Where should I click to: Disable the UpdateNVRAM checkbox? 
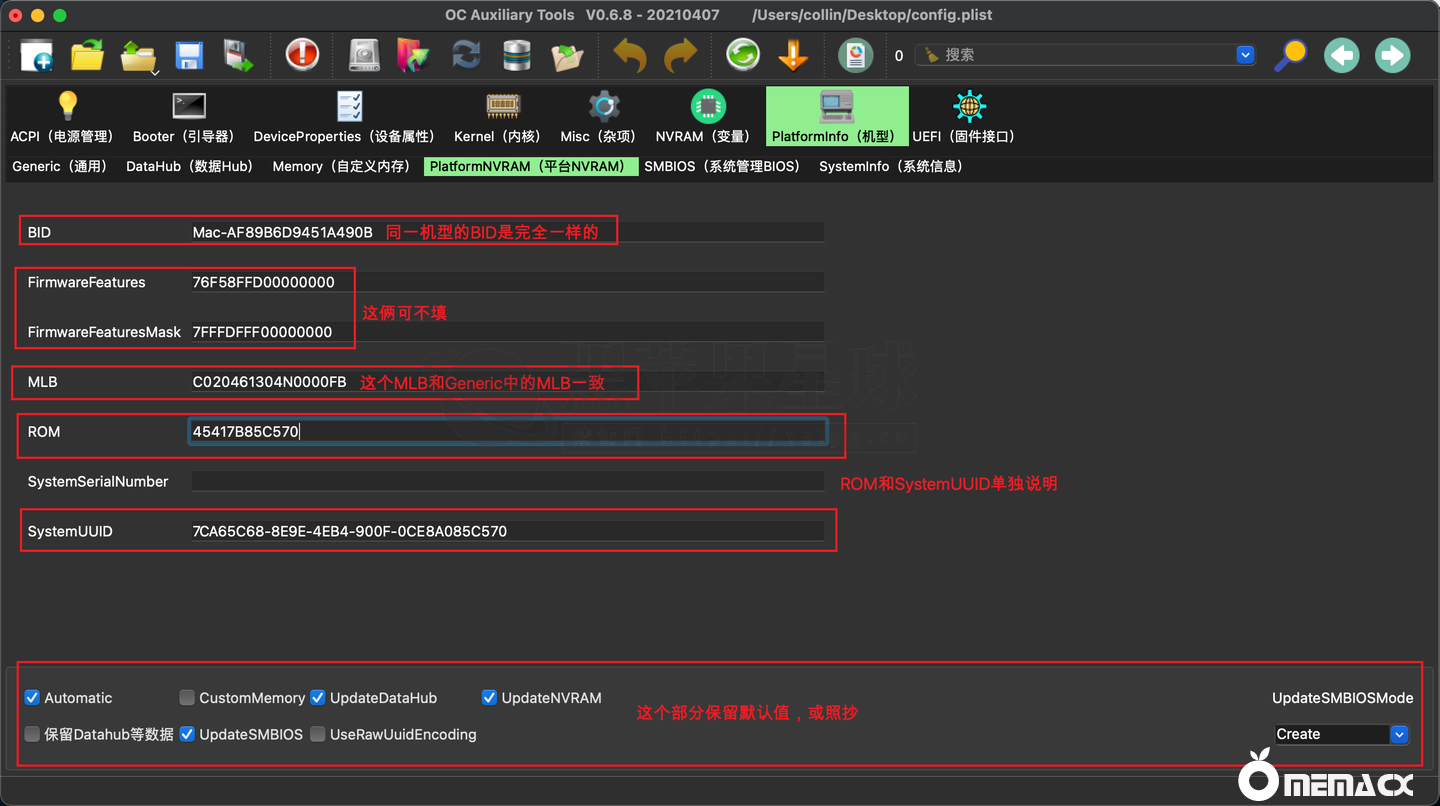click(489, 698)
